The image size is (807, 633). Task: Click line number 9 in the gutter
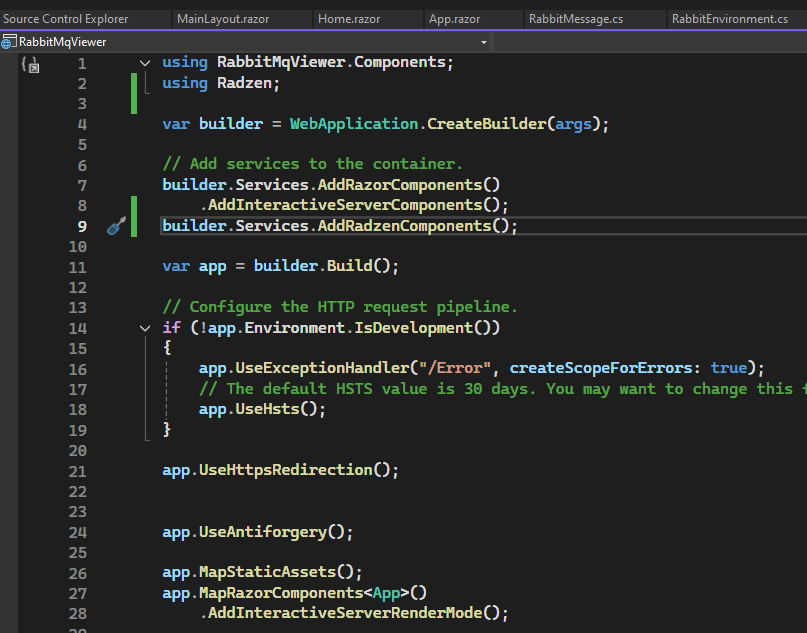[x=82, y=226]
